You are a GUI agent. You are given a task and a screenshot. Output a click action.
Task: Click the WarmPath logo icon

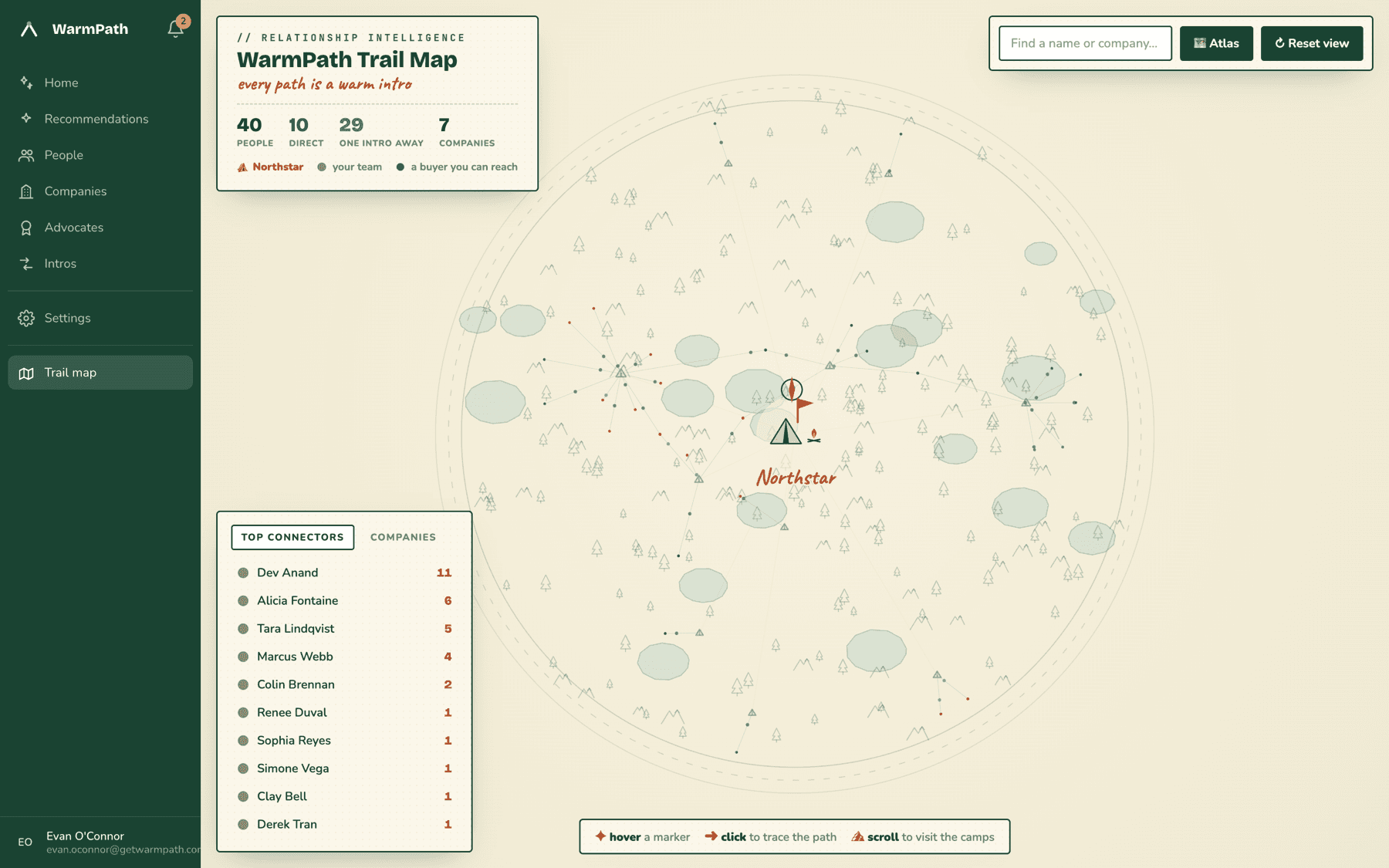coord(29,29)
